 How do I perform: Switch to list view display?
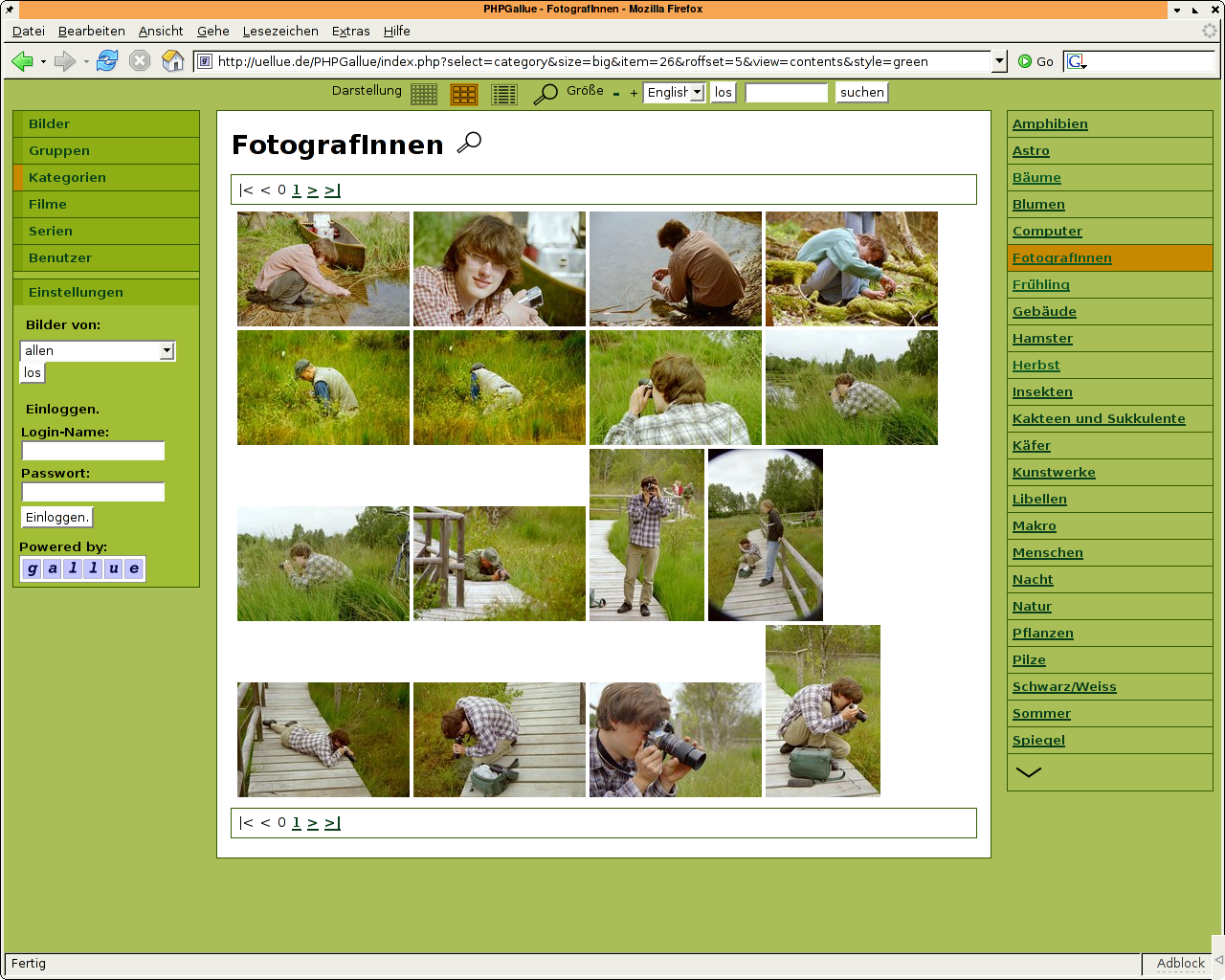coord(504,94)
